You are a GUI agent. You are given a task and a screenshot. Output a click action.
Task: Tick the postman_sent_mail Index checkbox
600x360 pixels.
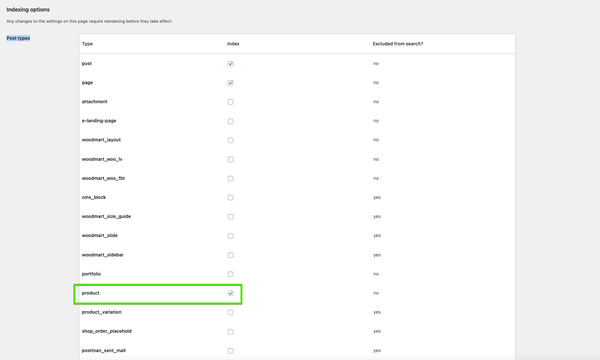(230, 351)
